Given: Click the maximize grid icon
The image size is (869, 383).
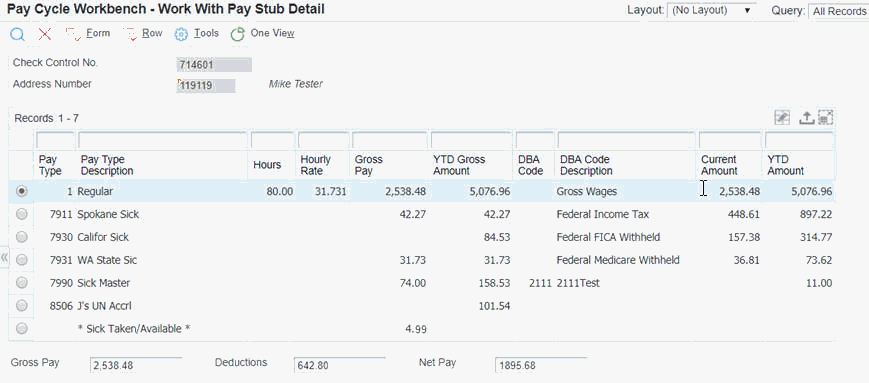Looking at the screenshot, I should (826, 118).
